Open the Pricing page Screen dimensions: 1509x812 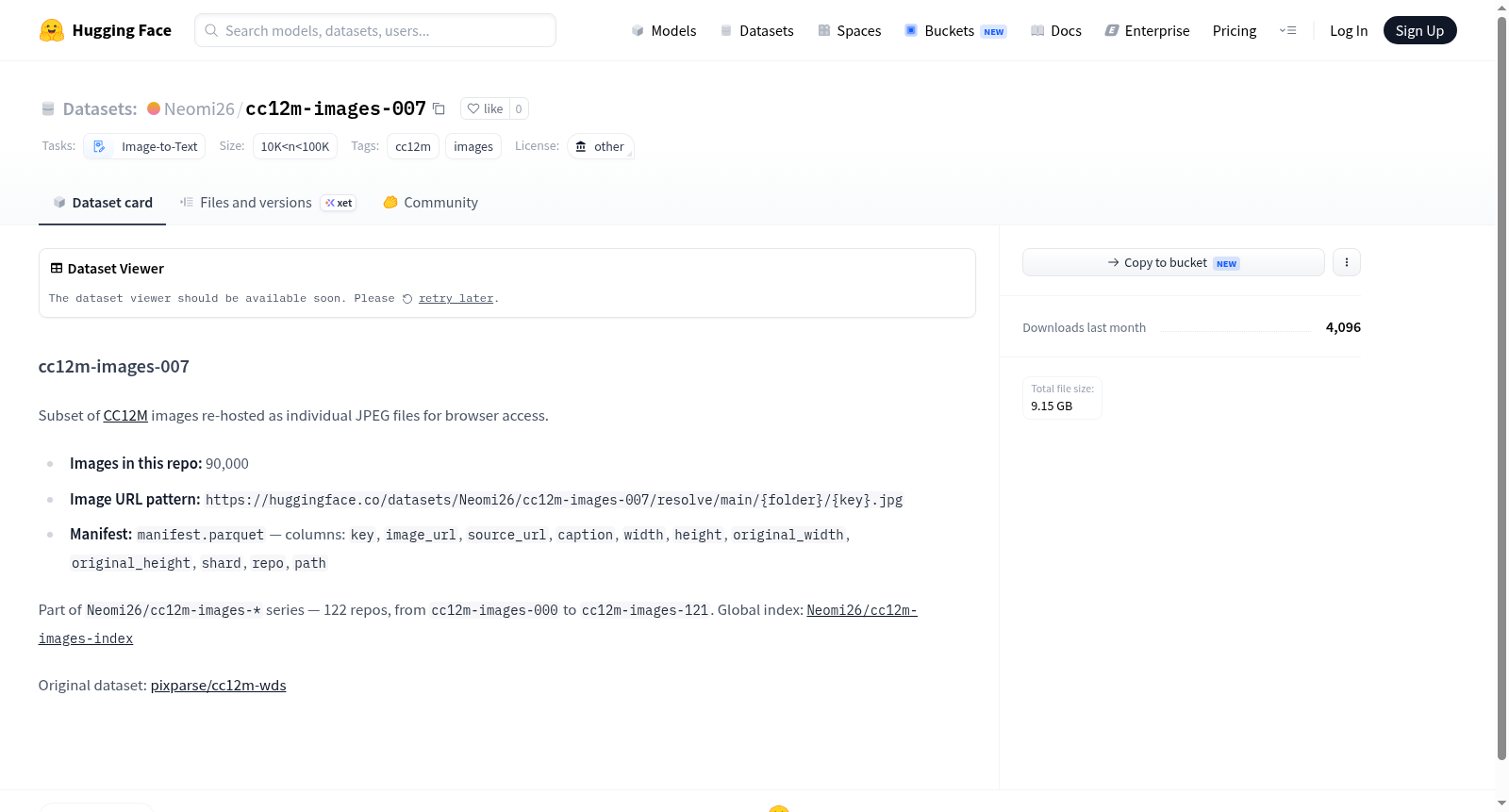pyautogui.click(x=1235, y=30)
